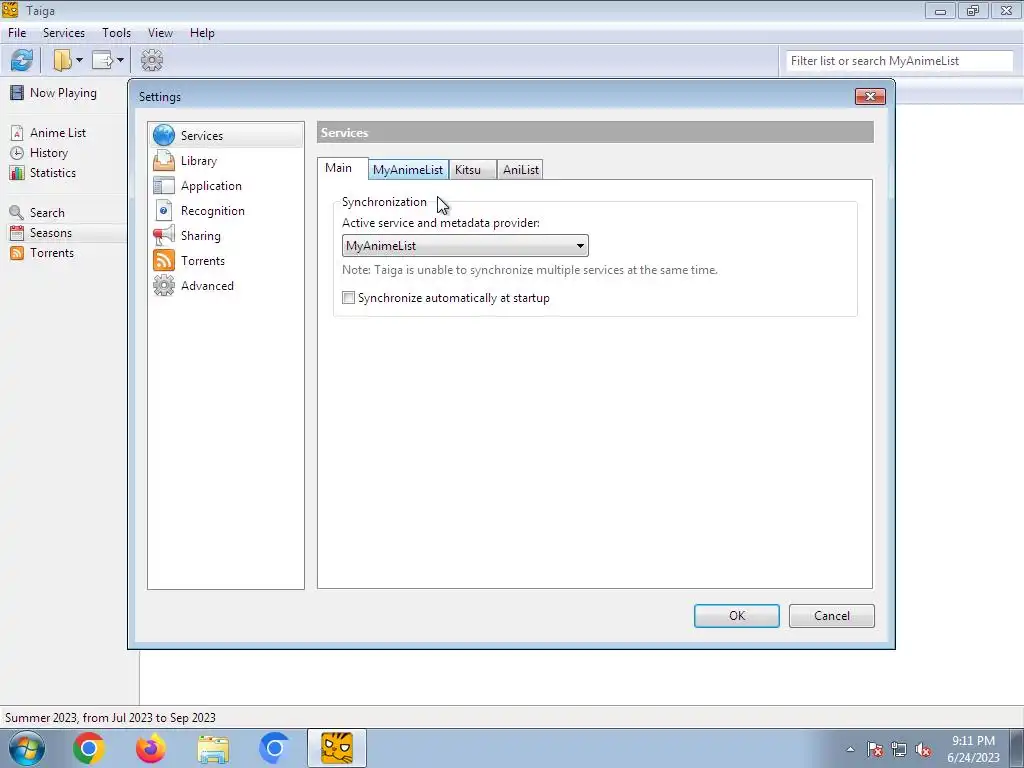Select Advanced category in Settings

click(226, 285)
